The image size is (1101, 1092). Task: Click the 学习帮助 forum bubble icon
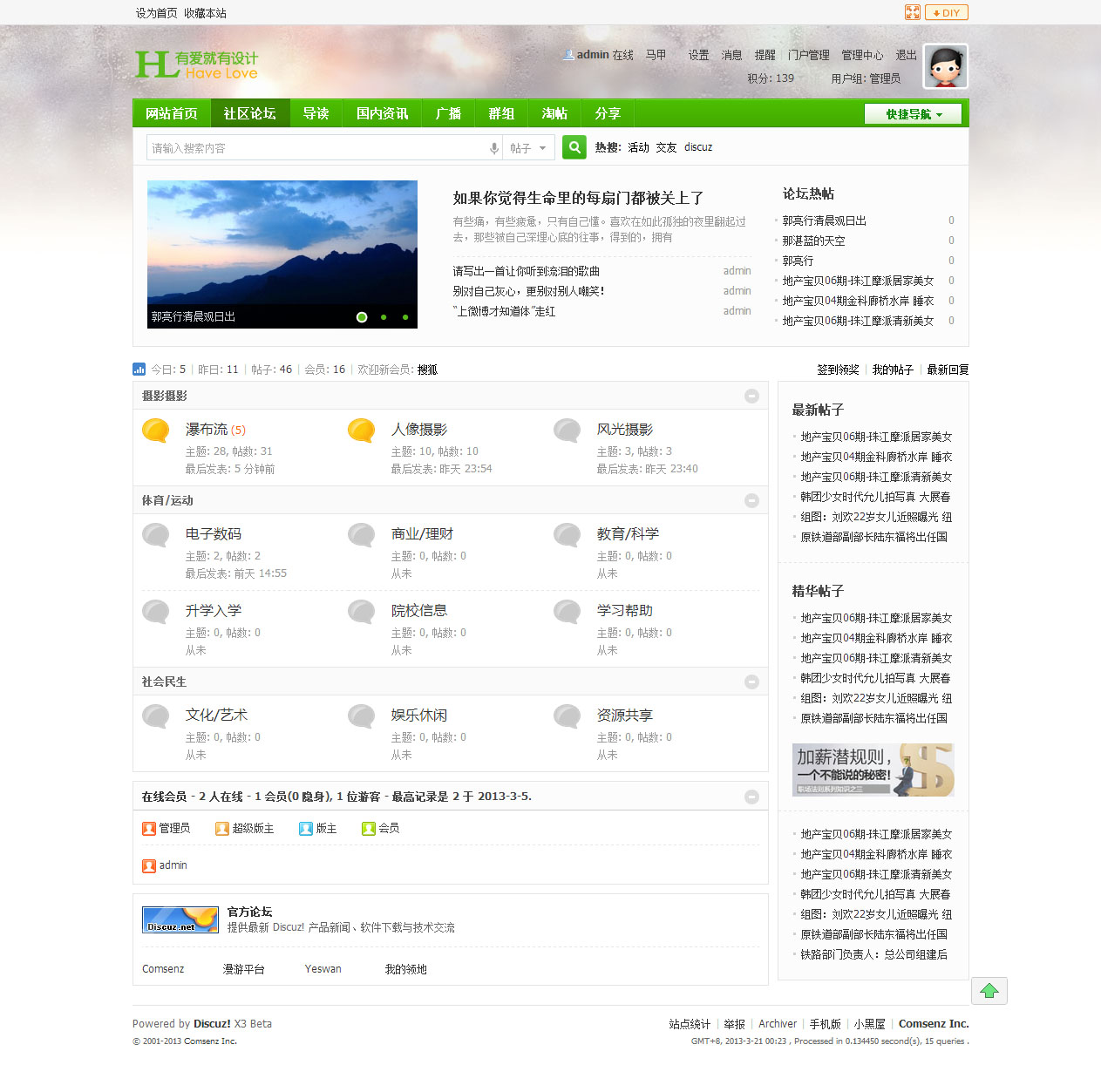pyautogui.click(x=567, y=612)
